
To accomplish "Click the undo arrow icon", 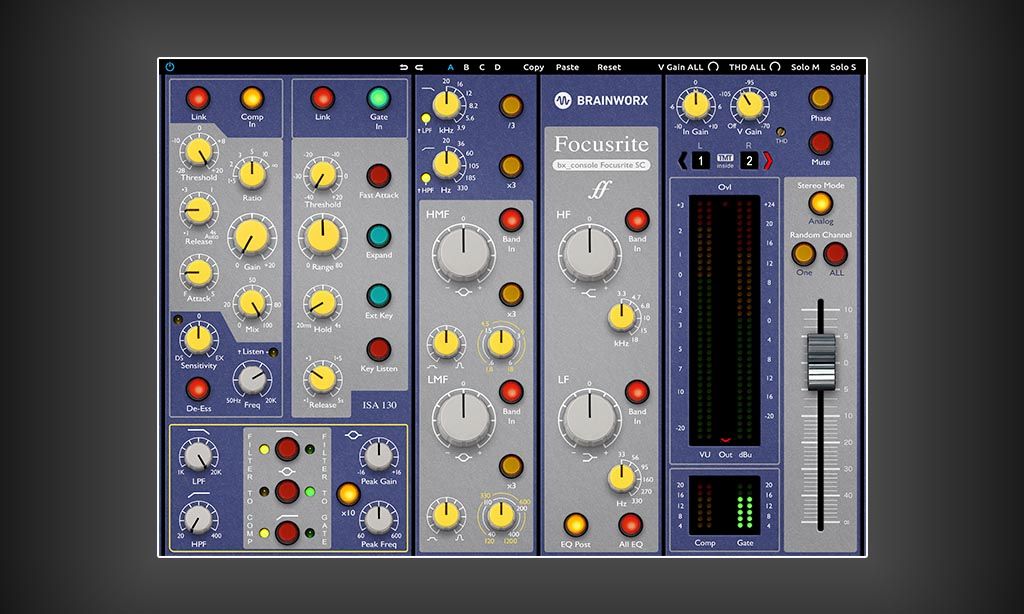I will click(x=404, y=67).
